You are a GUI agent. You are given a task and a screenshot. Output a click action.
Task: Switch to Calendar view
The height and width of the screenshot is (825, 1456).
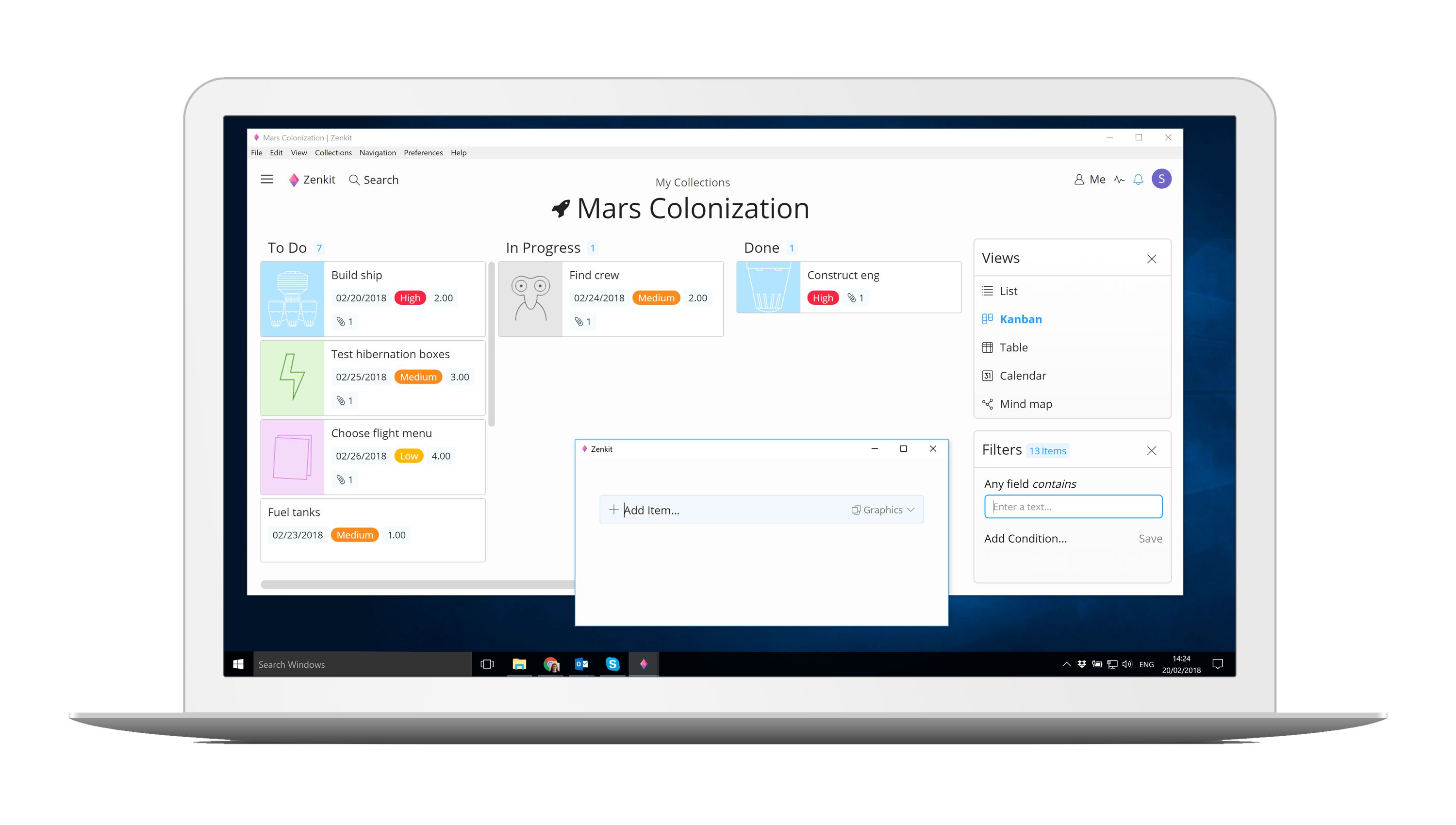coord(1022,375)
